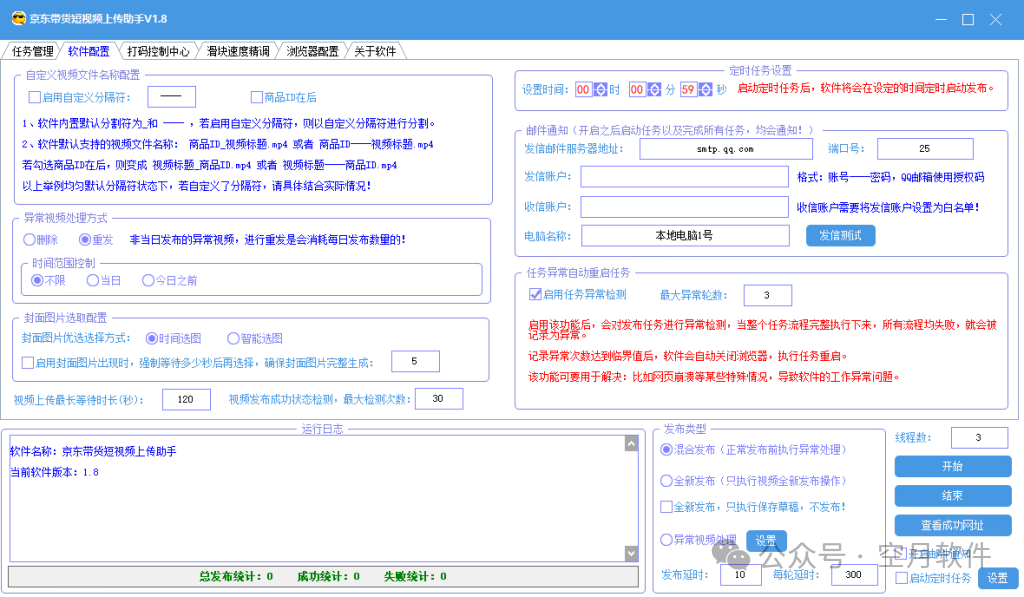Click log scrollbar down arrow
Viewport: 1024px width, 597px height.
tap(631, 553)
